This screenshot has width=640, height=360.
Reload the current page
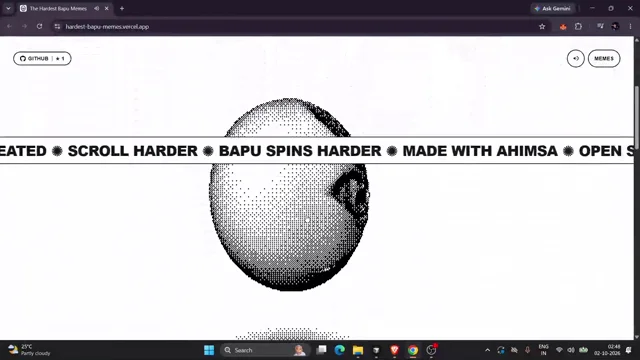click(40, 27)
